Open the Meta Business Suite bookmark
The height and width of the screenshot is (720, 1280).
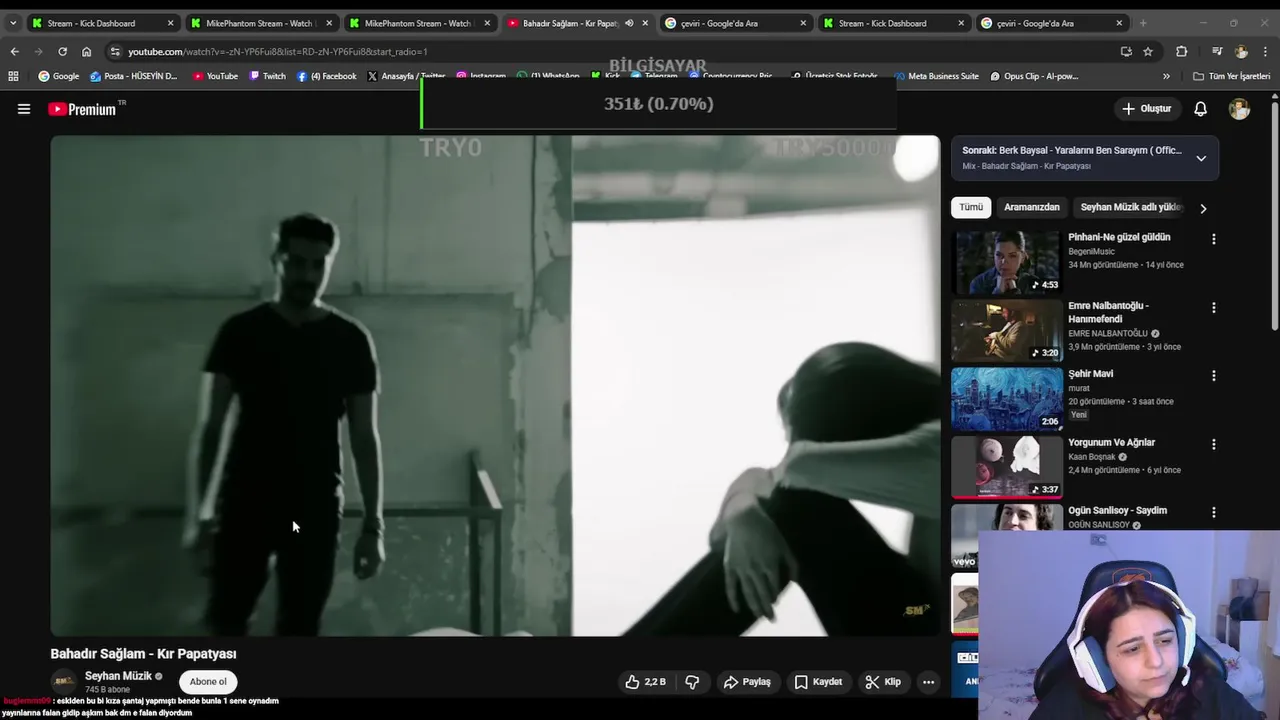point(936,76)
